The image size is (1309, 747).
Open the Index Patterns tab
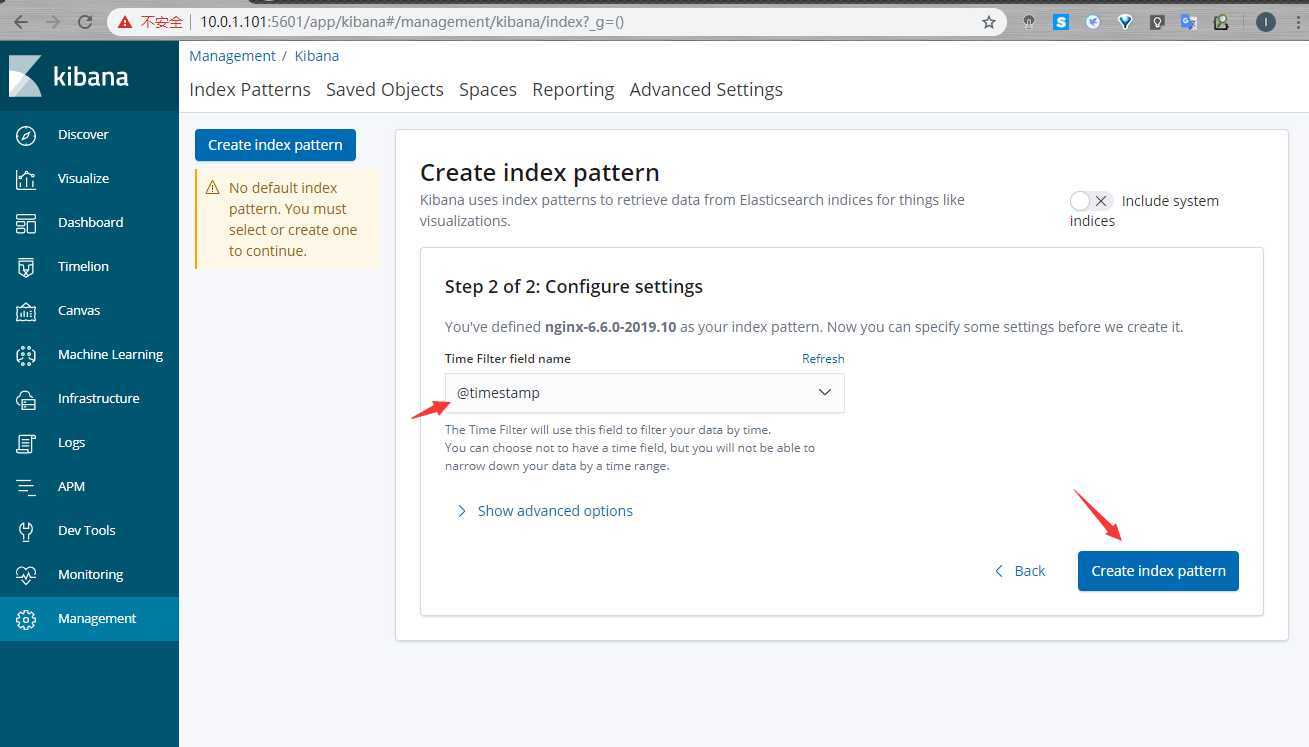click(250, 90)
